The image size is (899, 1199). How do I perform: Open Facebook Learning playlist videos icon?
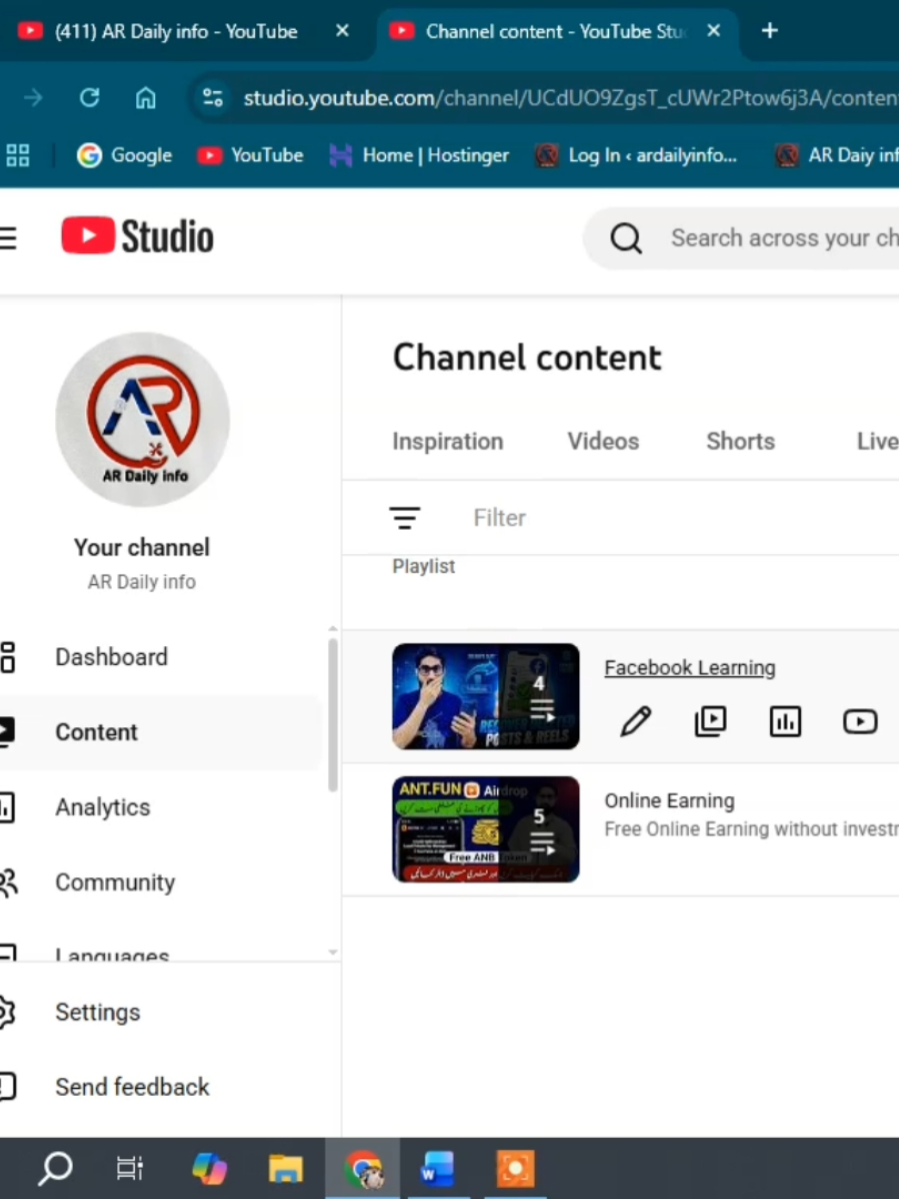(710, 721)
